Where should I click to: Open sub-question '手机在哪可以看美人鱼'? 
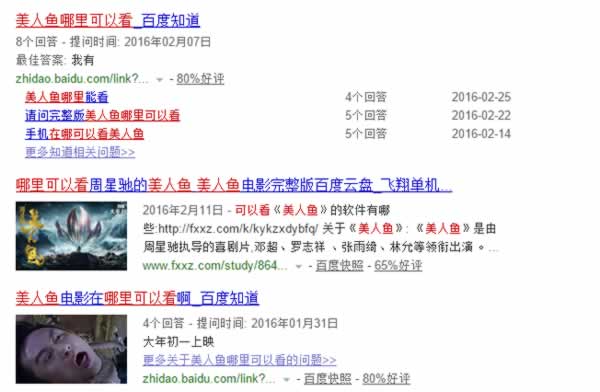click(x=84, y=134)
